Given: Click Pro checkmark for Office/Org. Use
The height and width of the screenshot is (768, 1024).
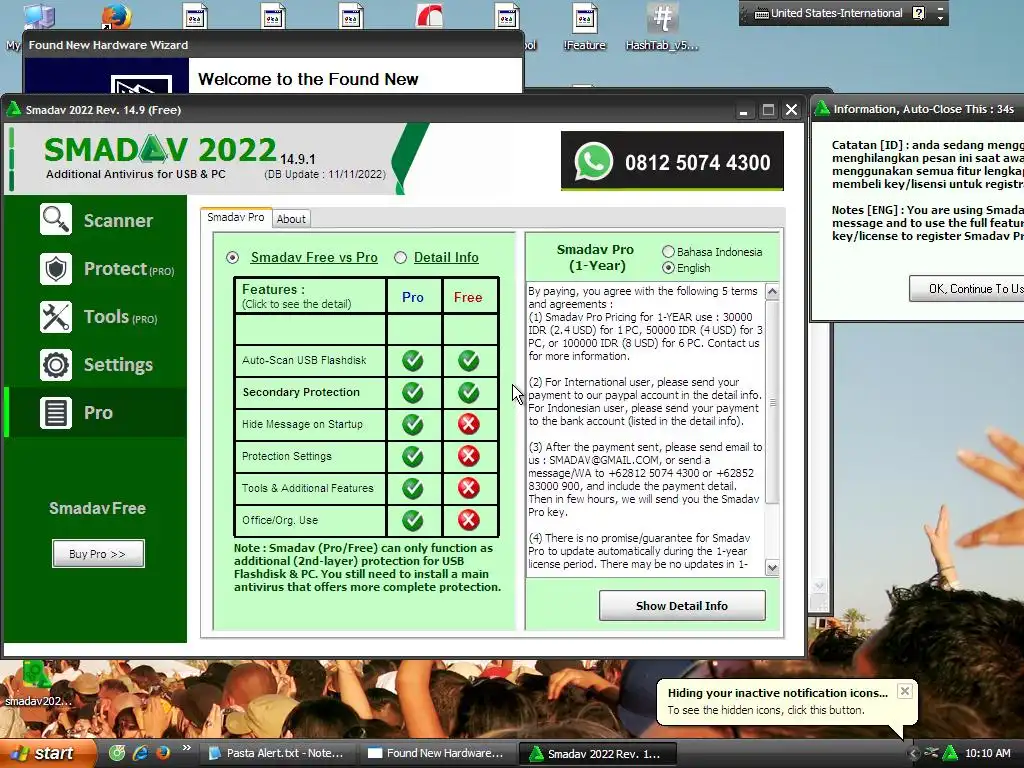Looking at the screenshot, I should pos(413,520).
